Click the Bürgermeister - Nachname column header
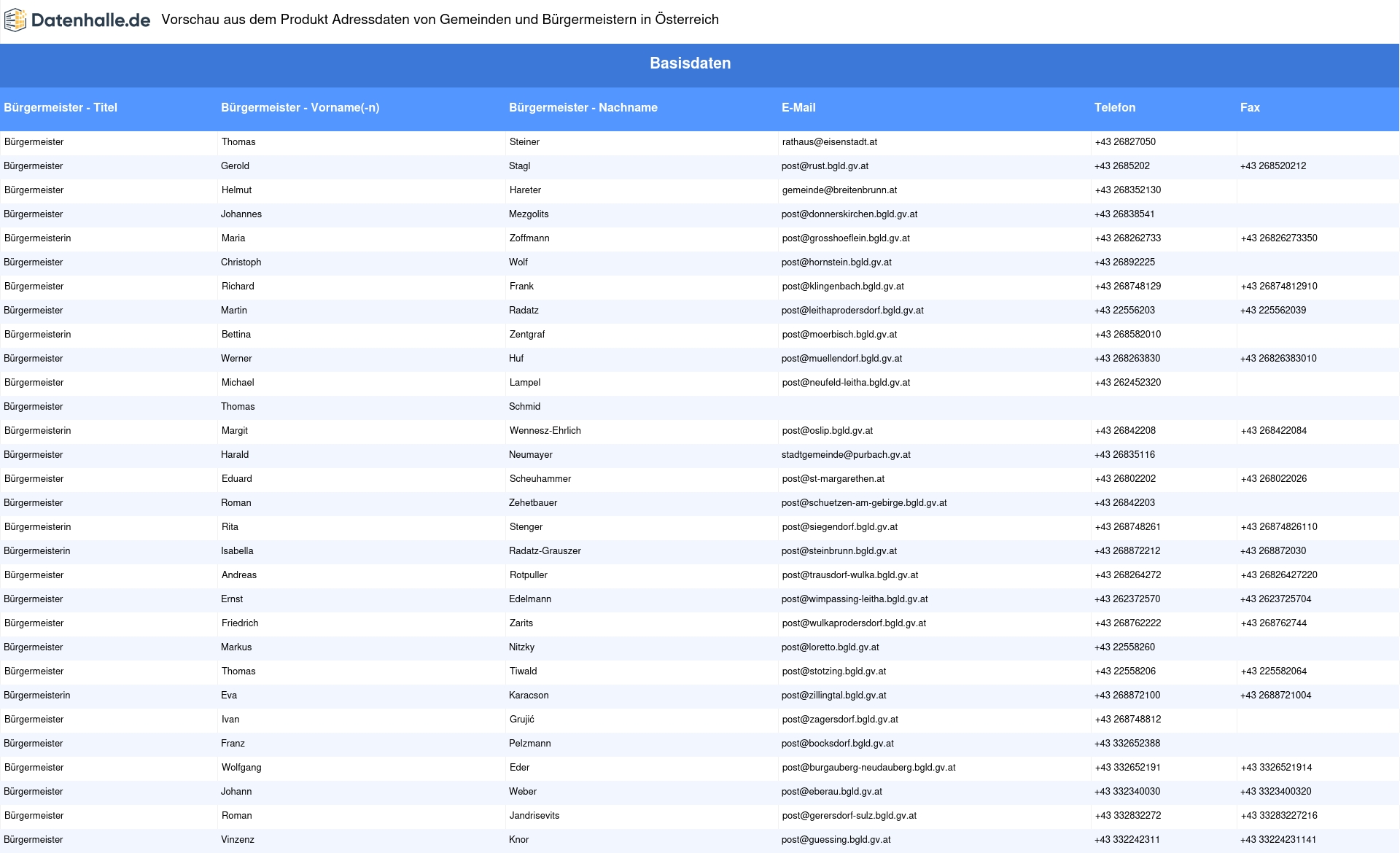1400x853 pixels. pyautogui.click(x=583, y=108)
